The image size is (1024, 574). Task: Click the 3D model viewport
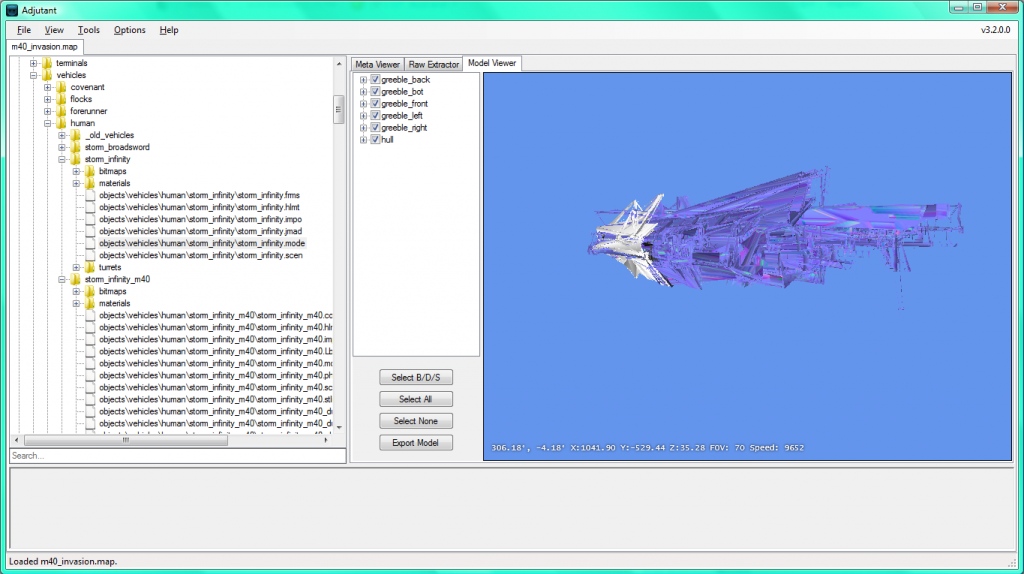click(747, 266)
